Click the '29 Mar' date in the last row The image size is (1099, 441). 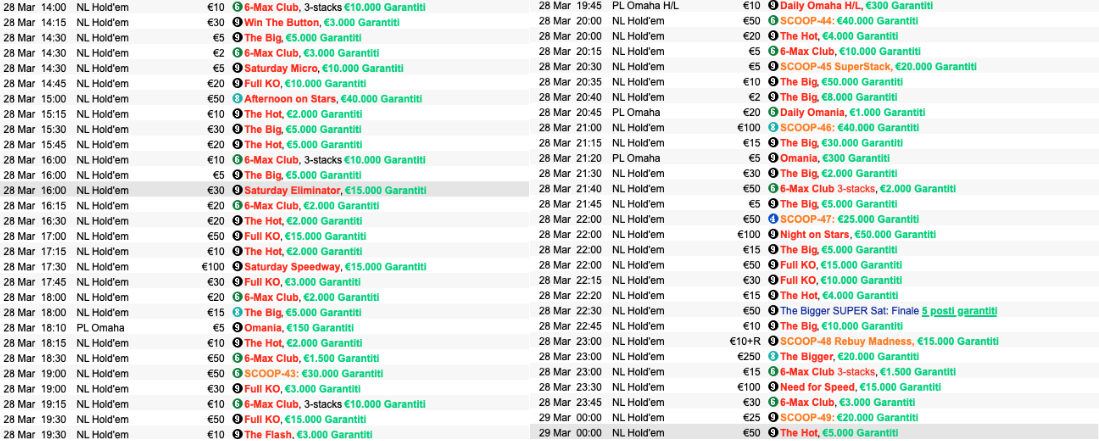(553, 433)
